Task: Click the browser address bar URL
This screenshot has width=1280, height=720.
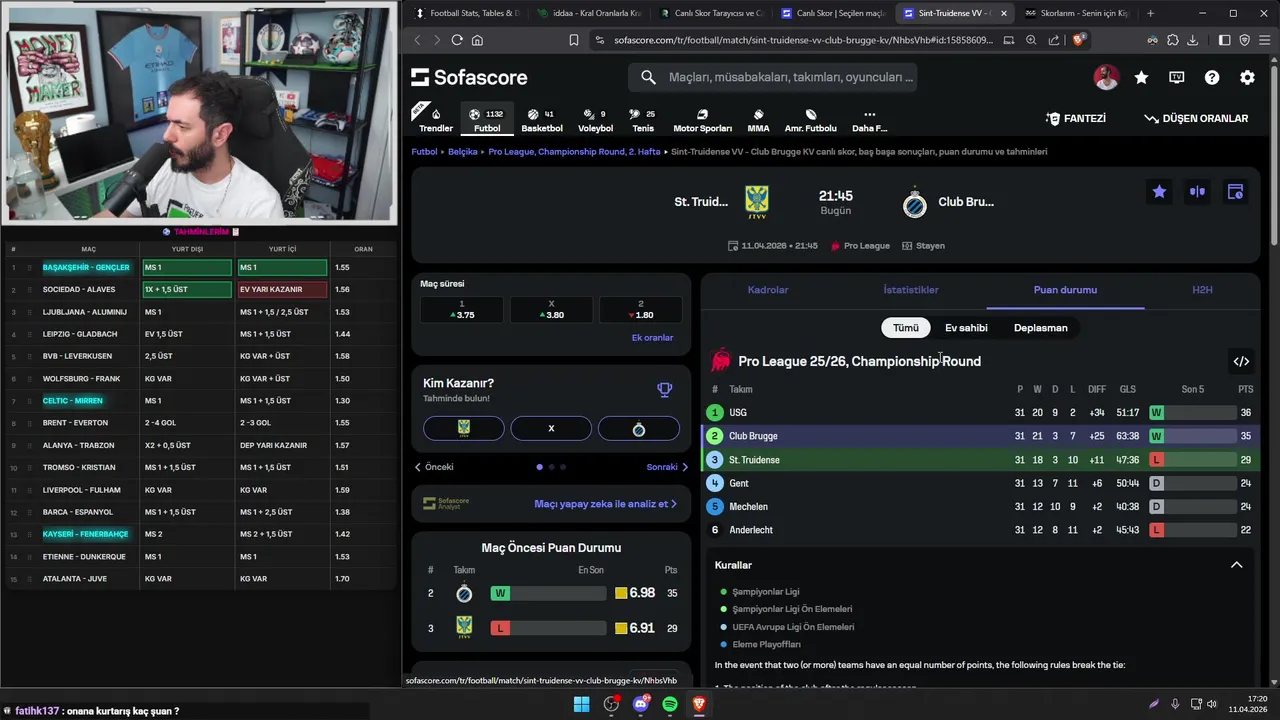Action: [x=804, y=40]
